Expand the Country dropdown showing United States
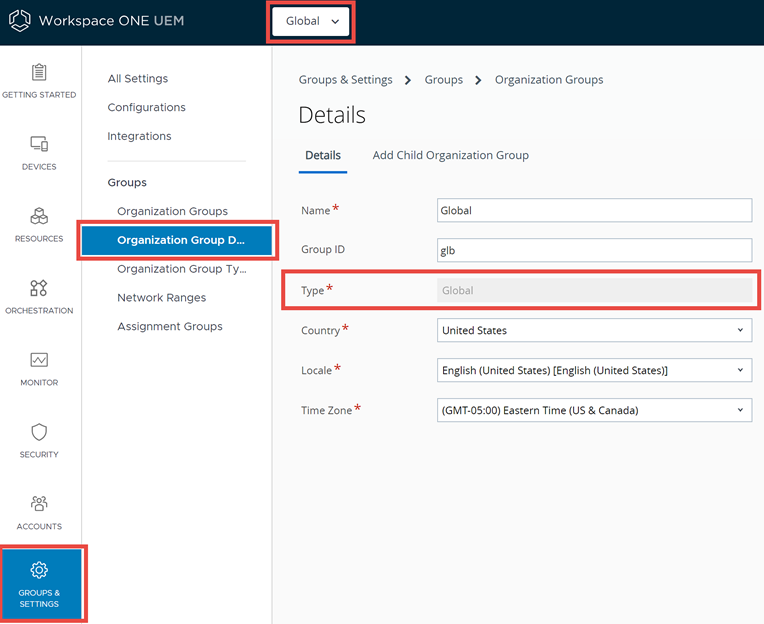Screen dimensions: 764x624 pos(594,330)
